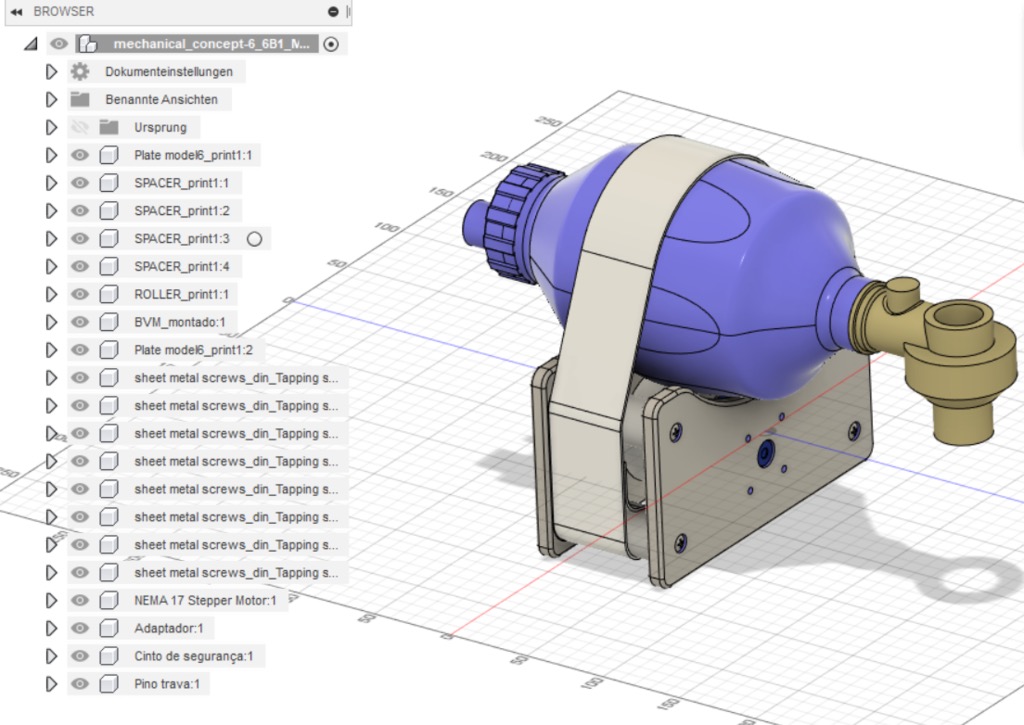Select Pino trava:1 in browser

pos(167,684)
